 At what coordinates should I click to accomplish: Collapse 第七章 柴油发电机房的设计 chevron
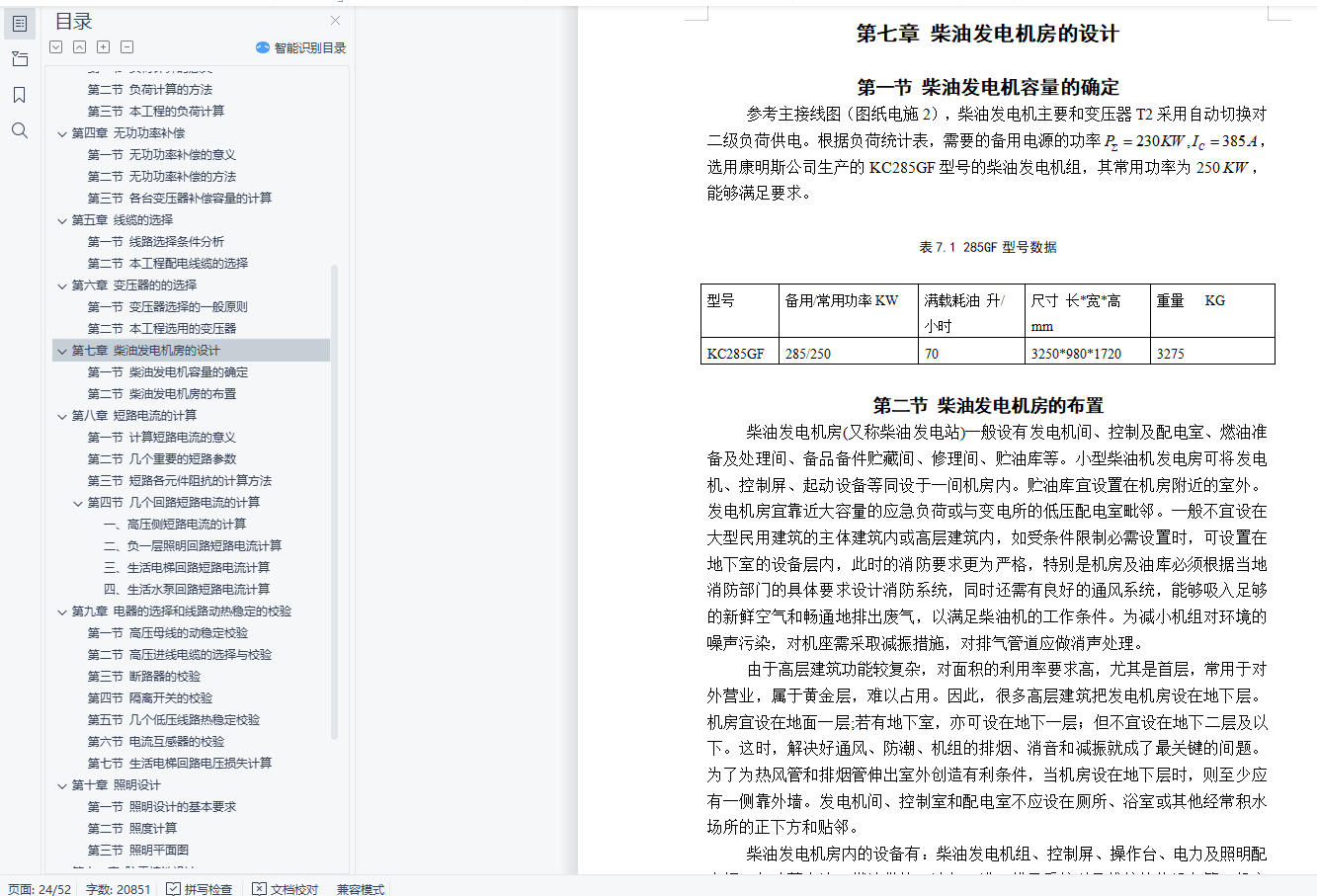tap(62, 351)
